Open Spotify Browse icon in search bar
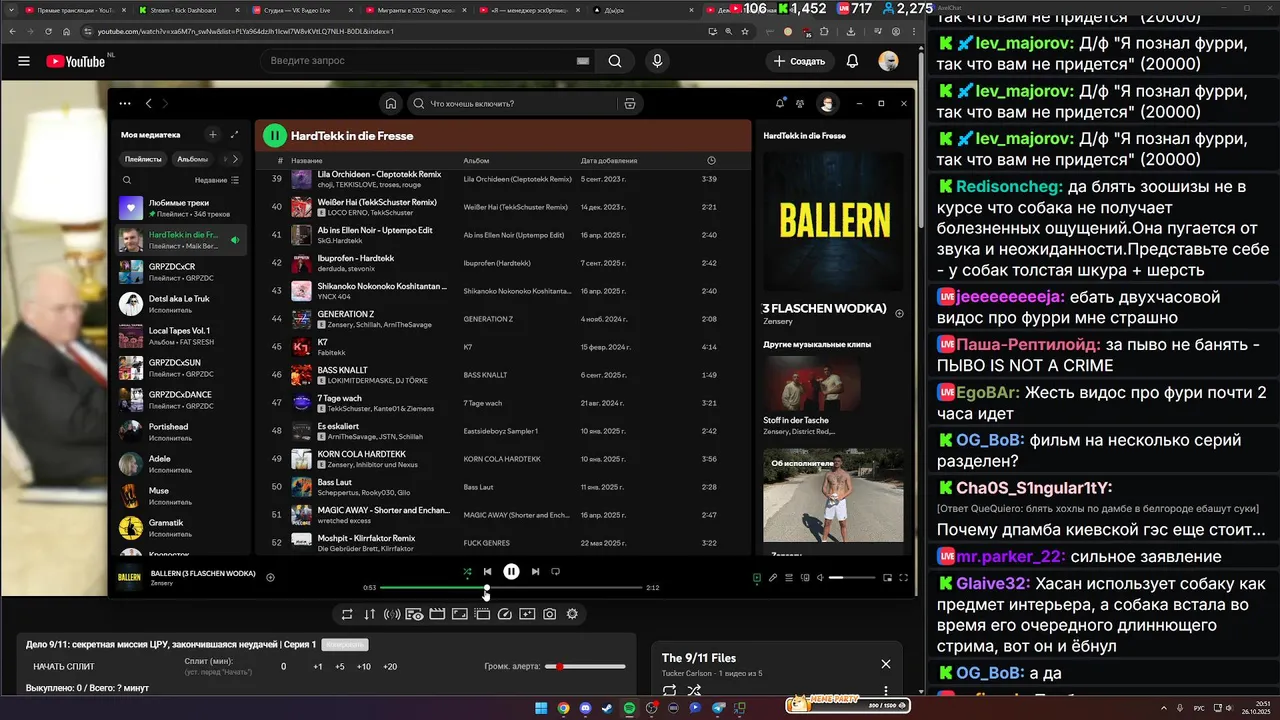 coord(629,103)
